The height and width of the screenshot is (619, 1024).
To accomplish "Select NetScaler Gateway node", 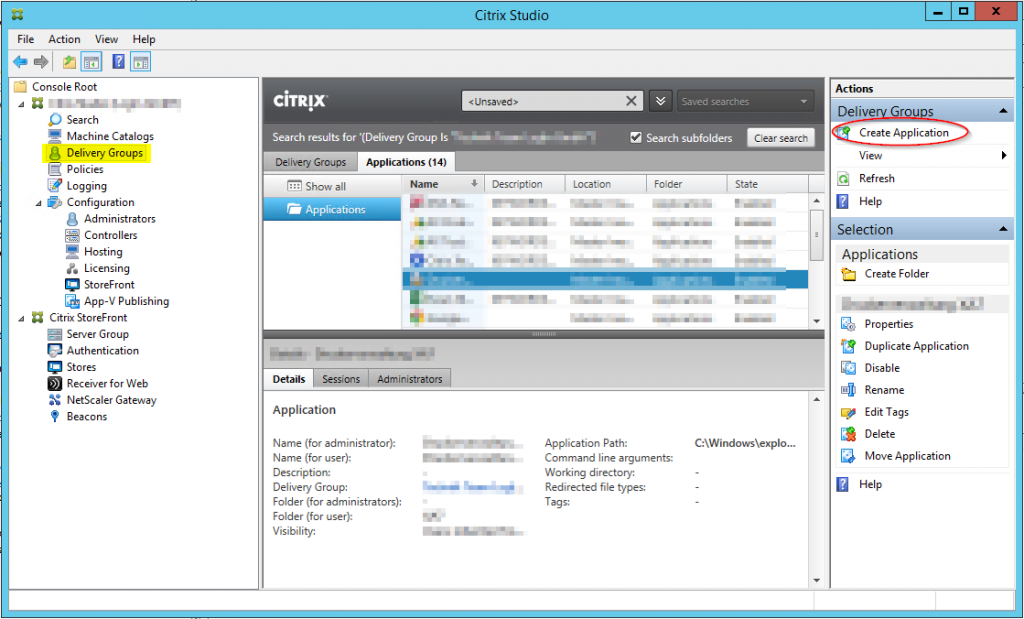I will point(111,400).
